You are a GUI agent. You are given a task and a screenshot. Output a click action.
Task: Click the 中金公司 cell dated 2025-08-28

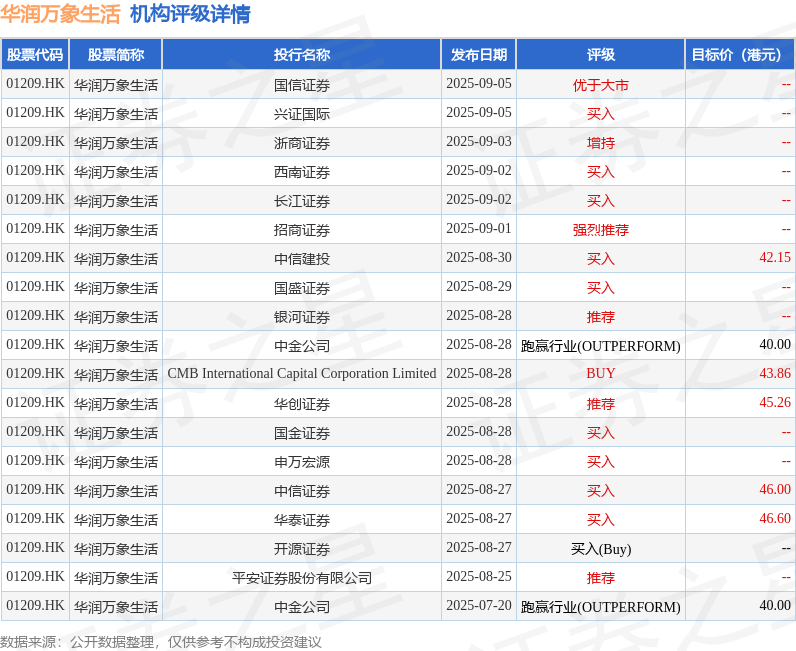[302, 345]
